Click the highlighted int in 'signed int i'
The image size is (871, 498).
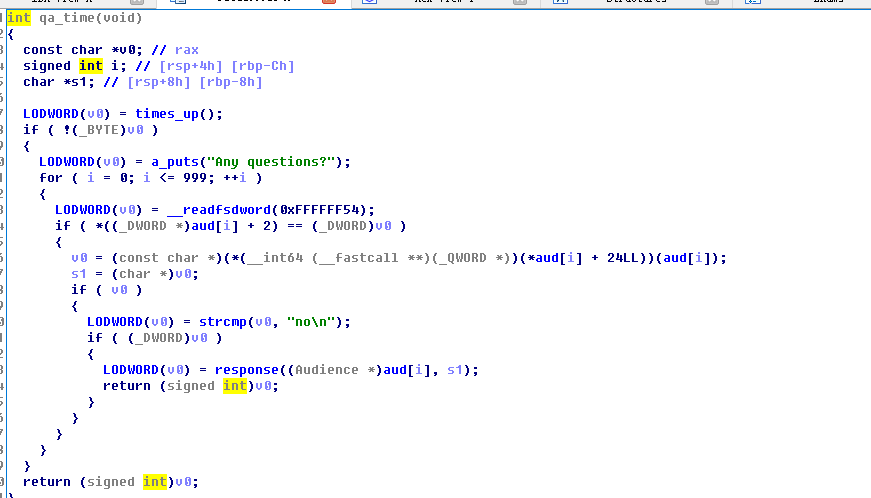pyautogui.click(x=91, y=66)
